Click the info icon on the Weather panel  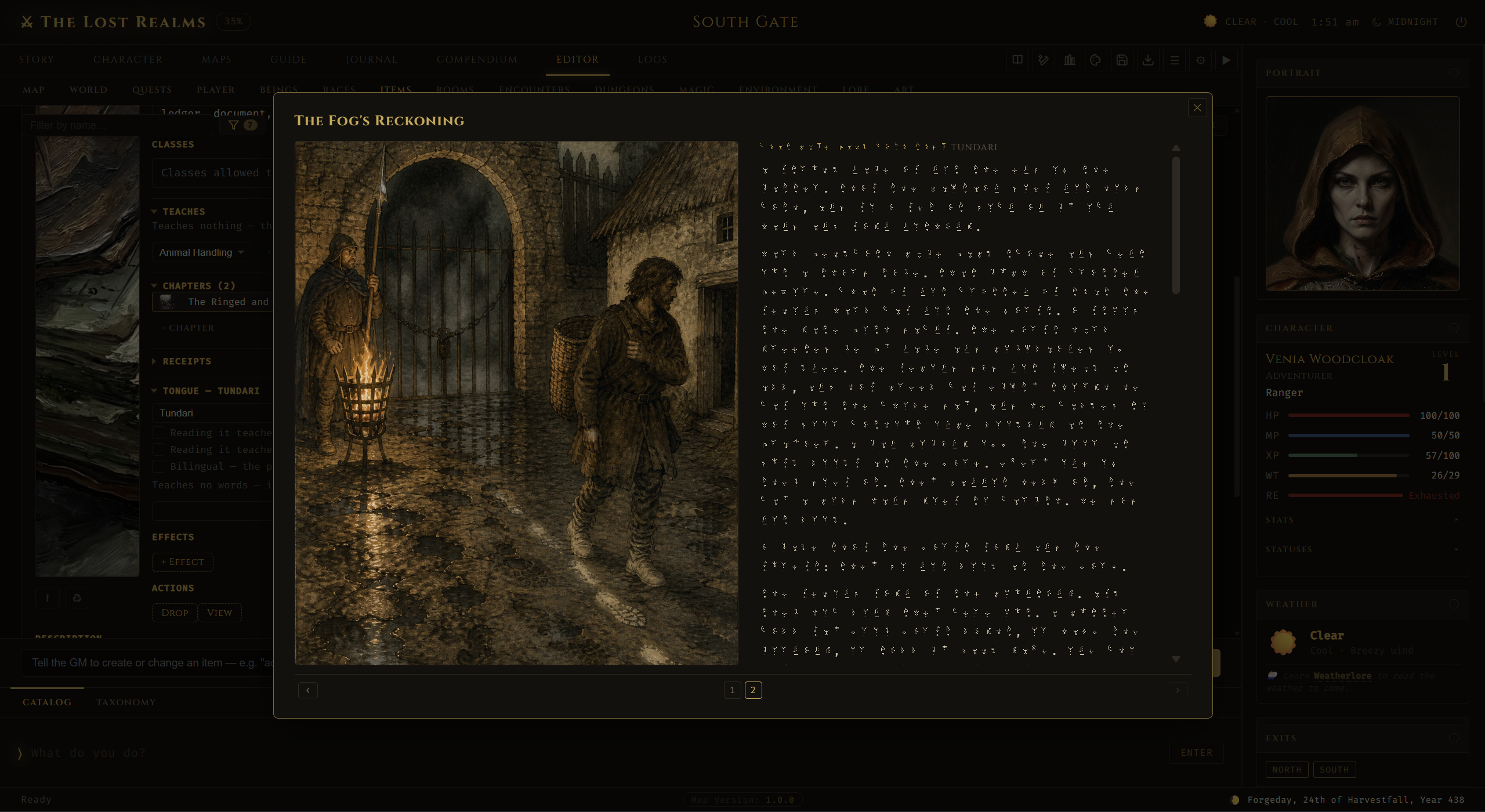pos(1454,604)
